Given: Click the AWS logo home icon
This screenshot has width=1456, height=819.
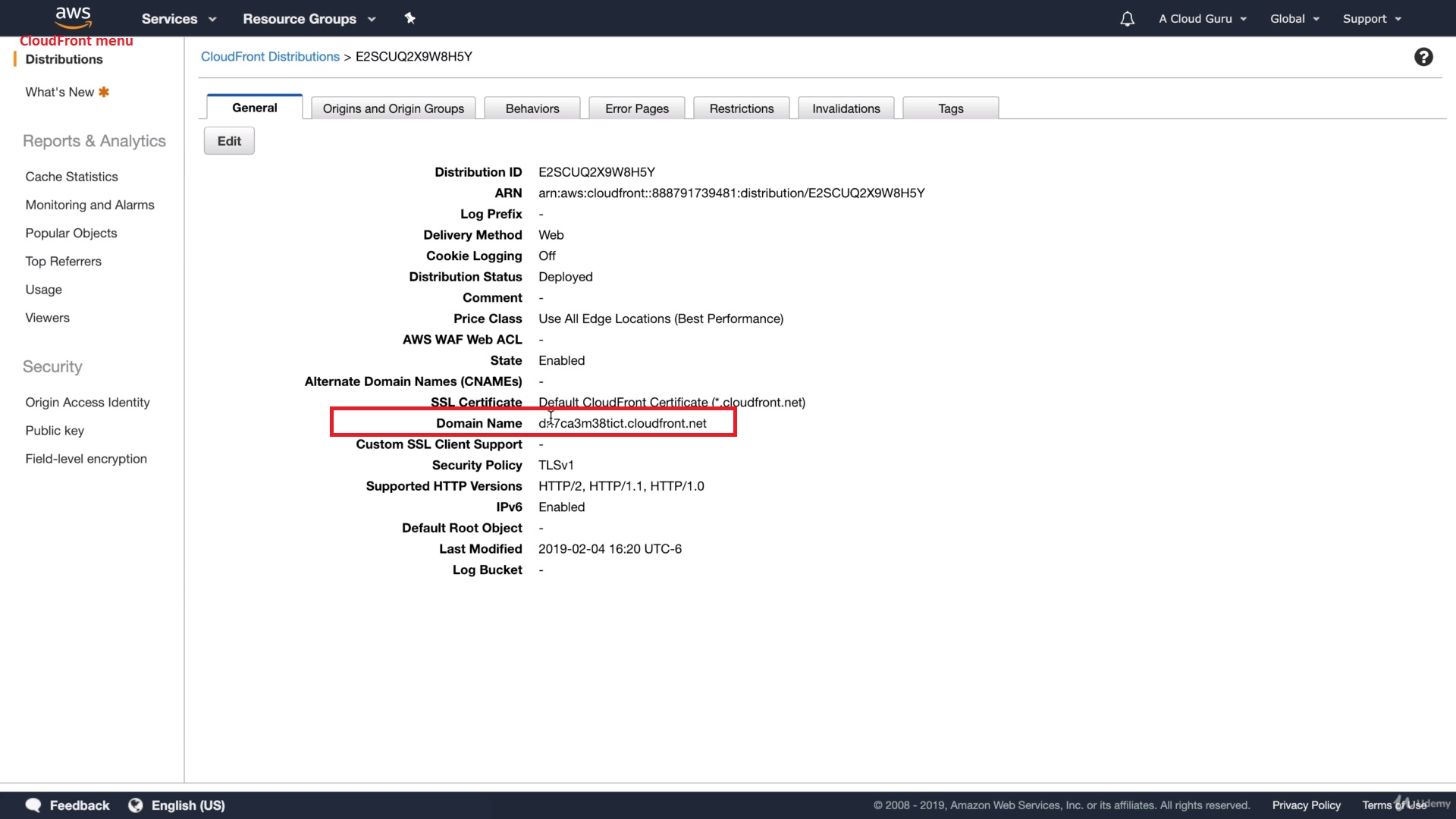Looking at the screenshot, I should coord(74,17).
